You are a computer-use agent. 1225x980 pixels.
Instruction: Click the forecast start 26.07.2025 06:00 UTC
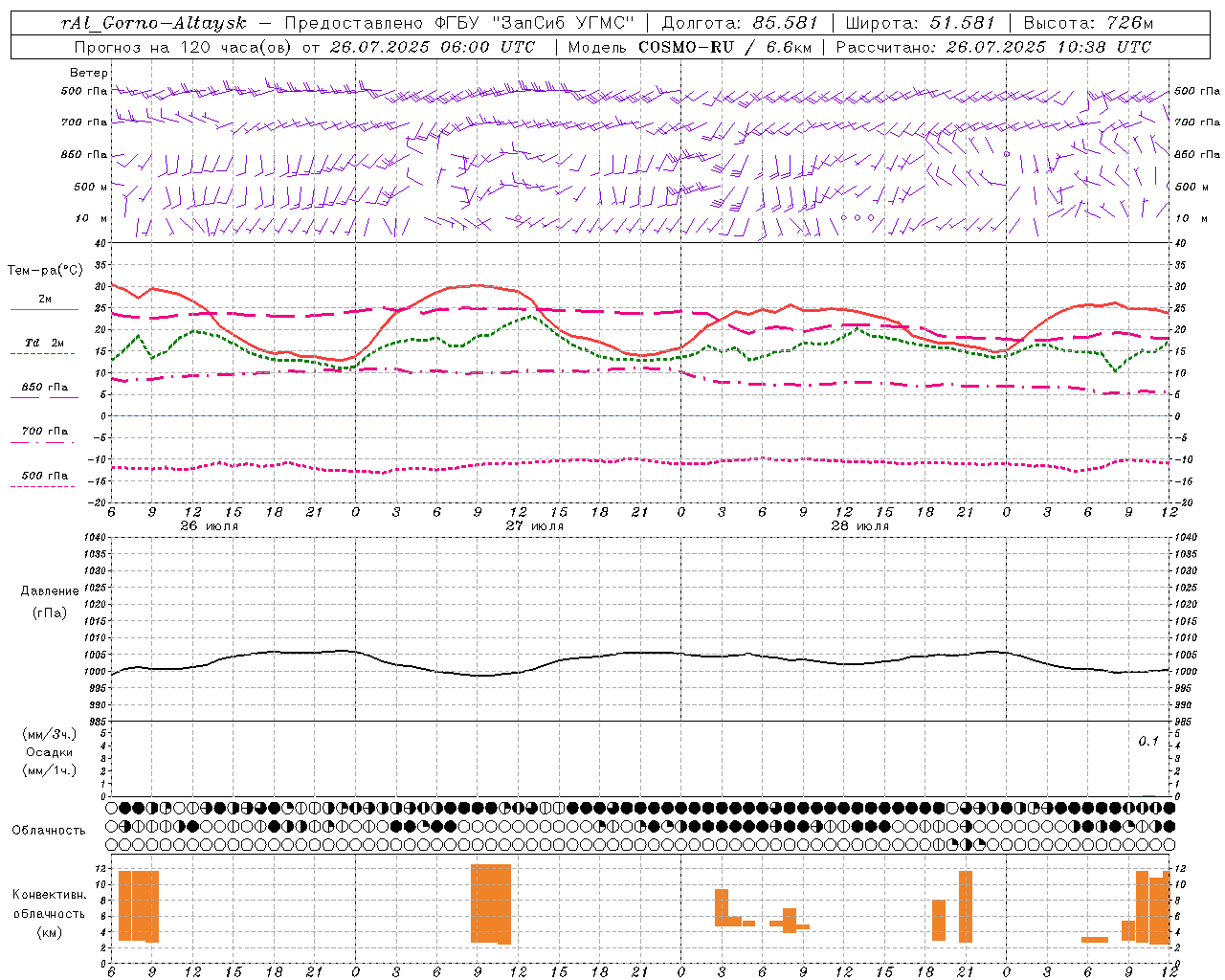click(x=432, y=47)
